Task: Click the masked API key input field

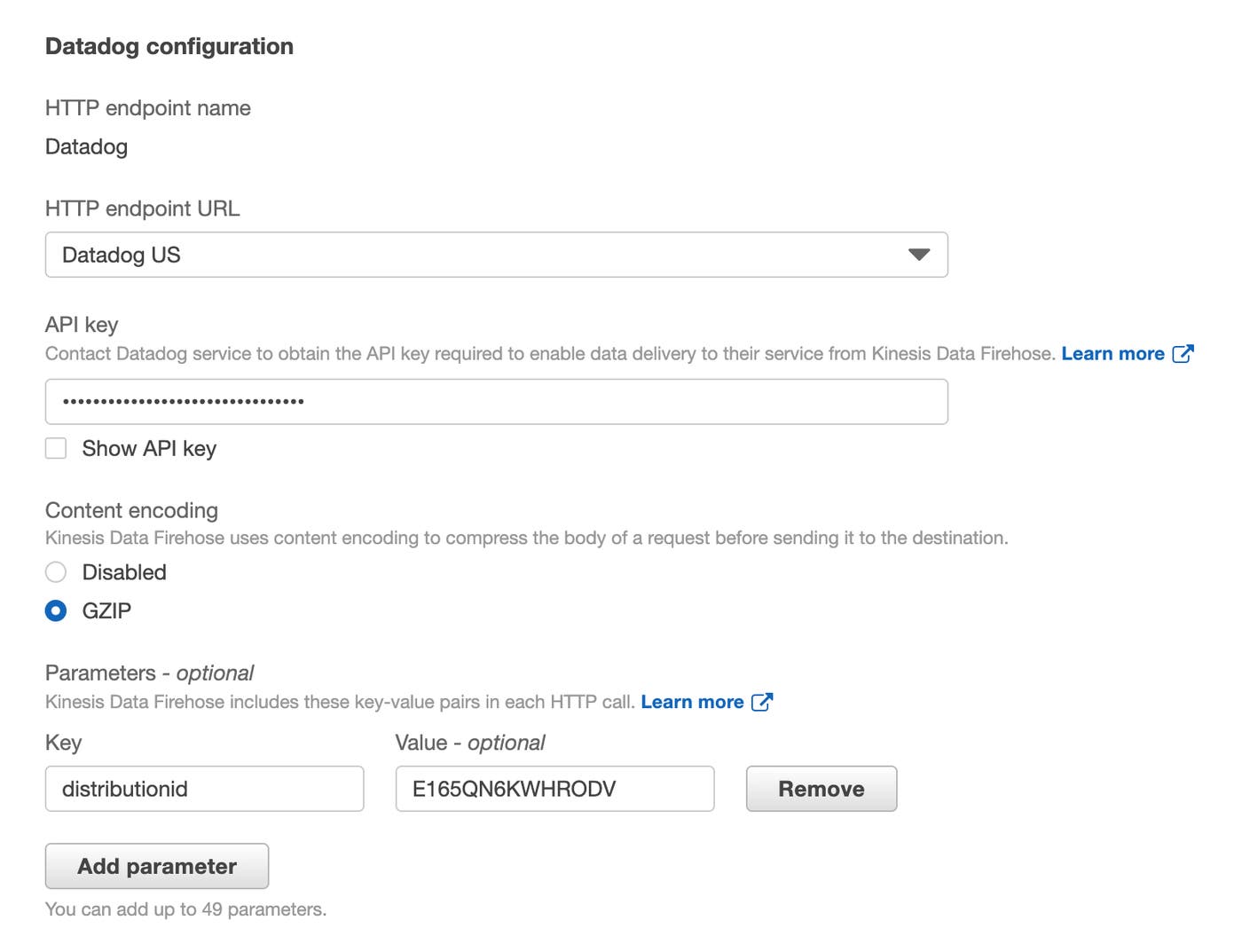Action: (x=497, y=401)
